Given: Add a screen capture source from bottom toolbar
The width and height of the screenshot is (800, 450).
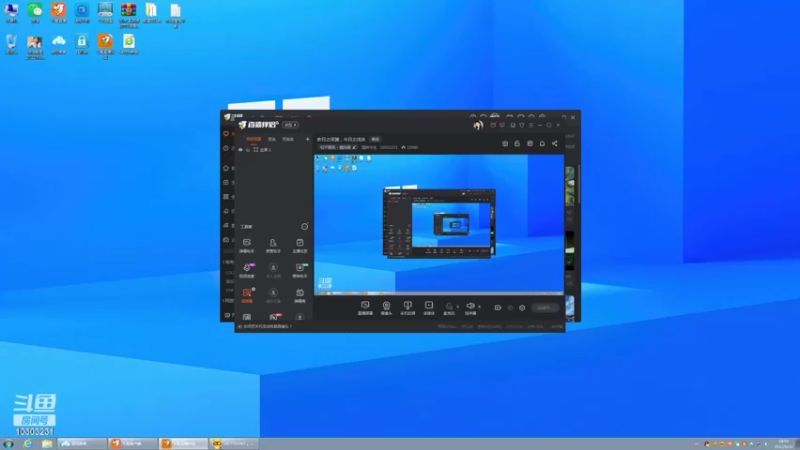Looking at the screenshot, I should (365, 308).
